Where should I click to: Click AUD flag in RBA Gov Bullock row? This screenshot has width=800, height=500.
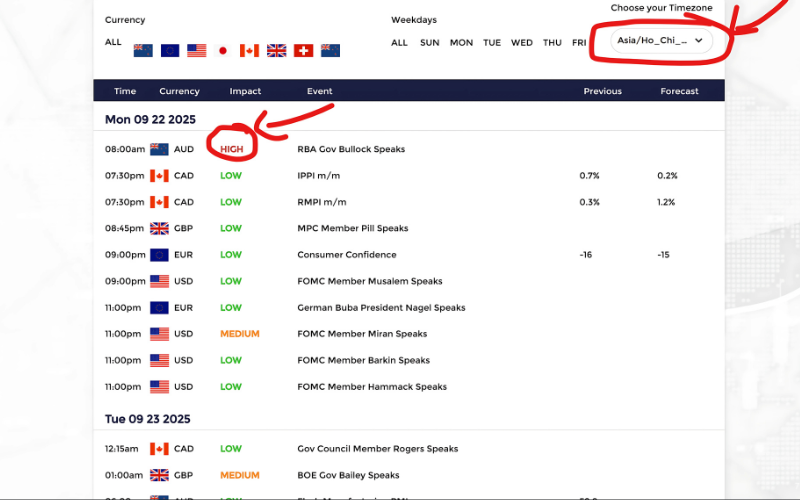click(x=159, y=149)
